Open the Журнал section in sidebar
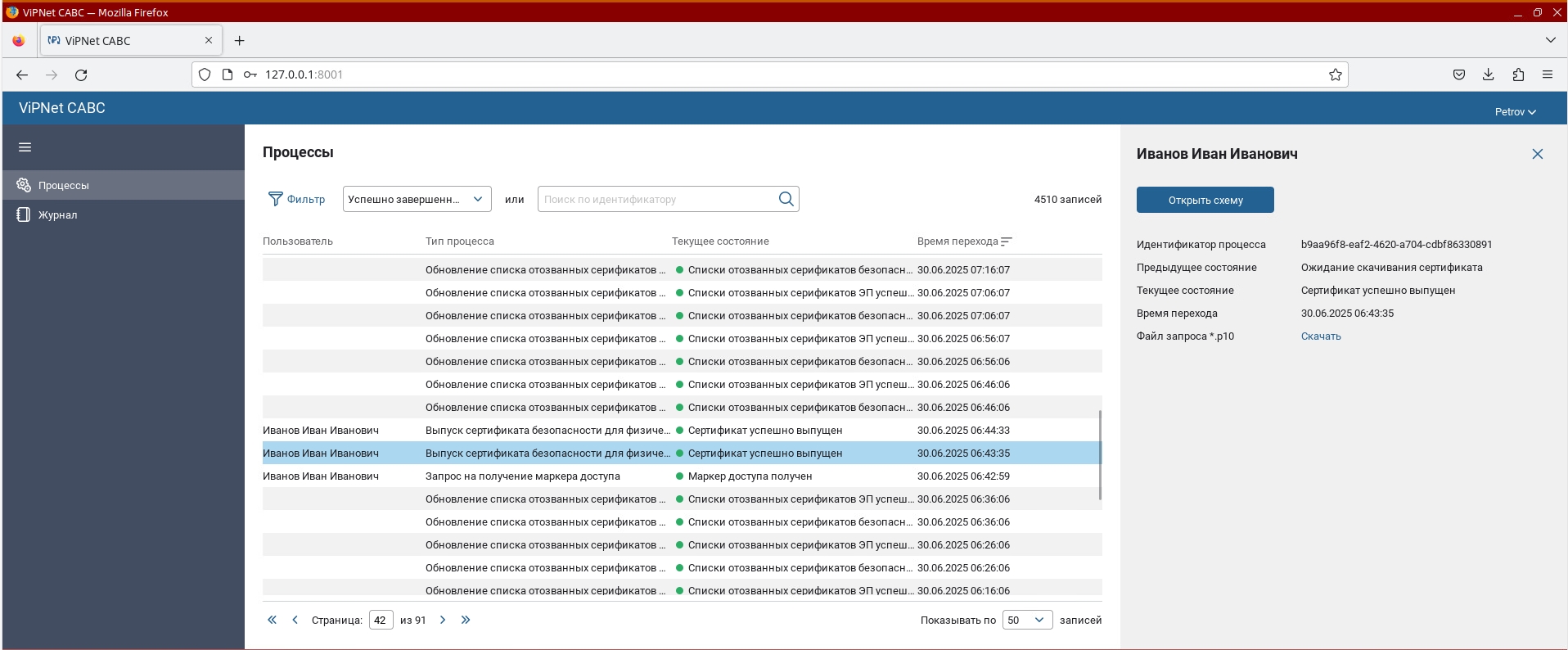1568x650 pixels. tap(57, 214)
